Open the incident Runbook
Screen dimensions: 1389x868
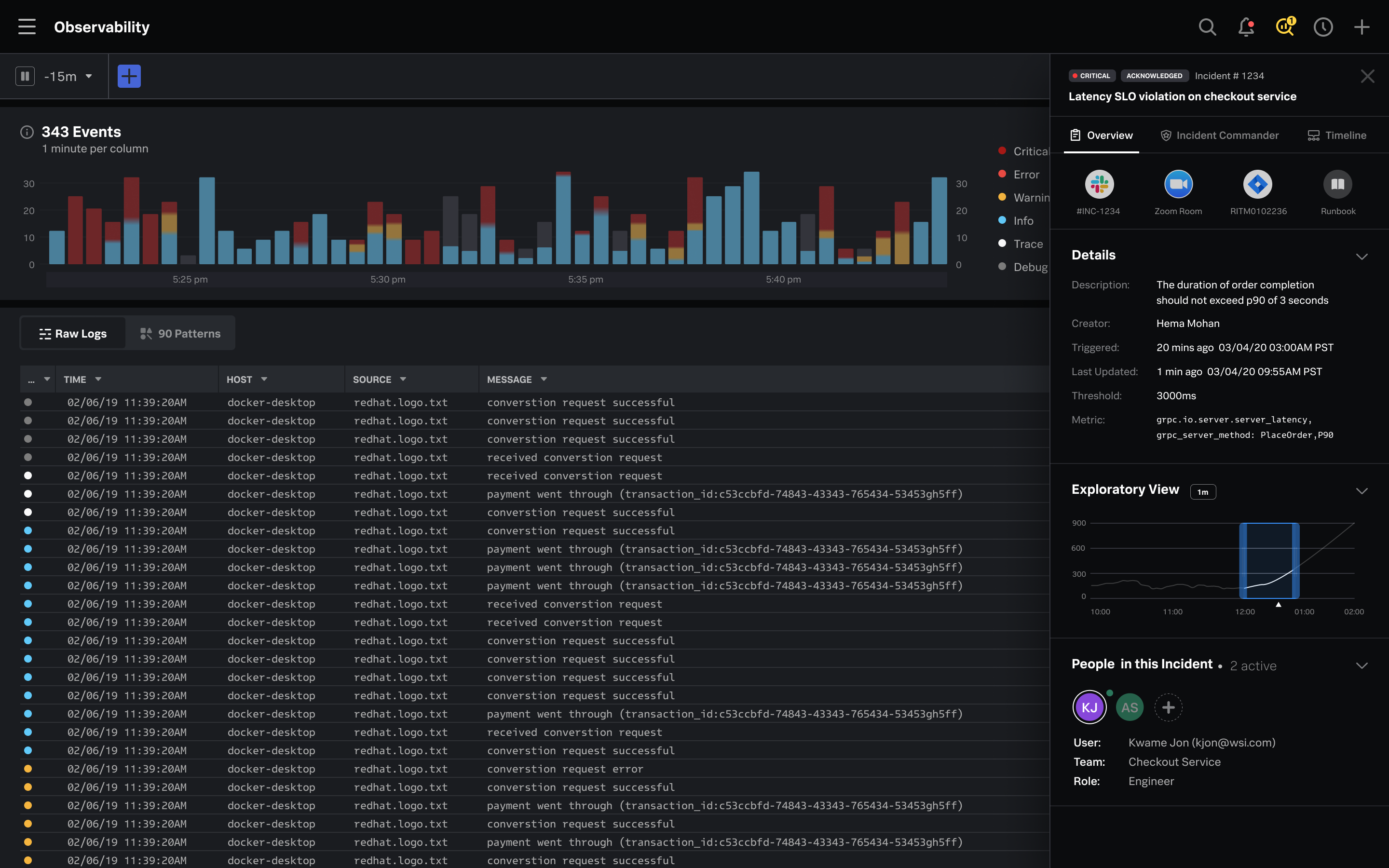(1337, 184)
